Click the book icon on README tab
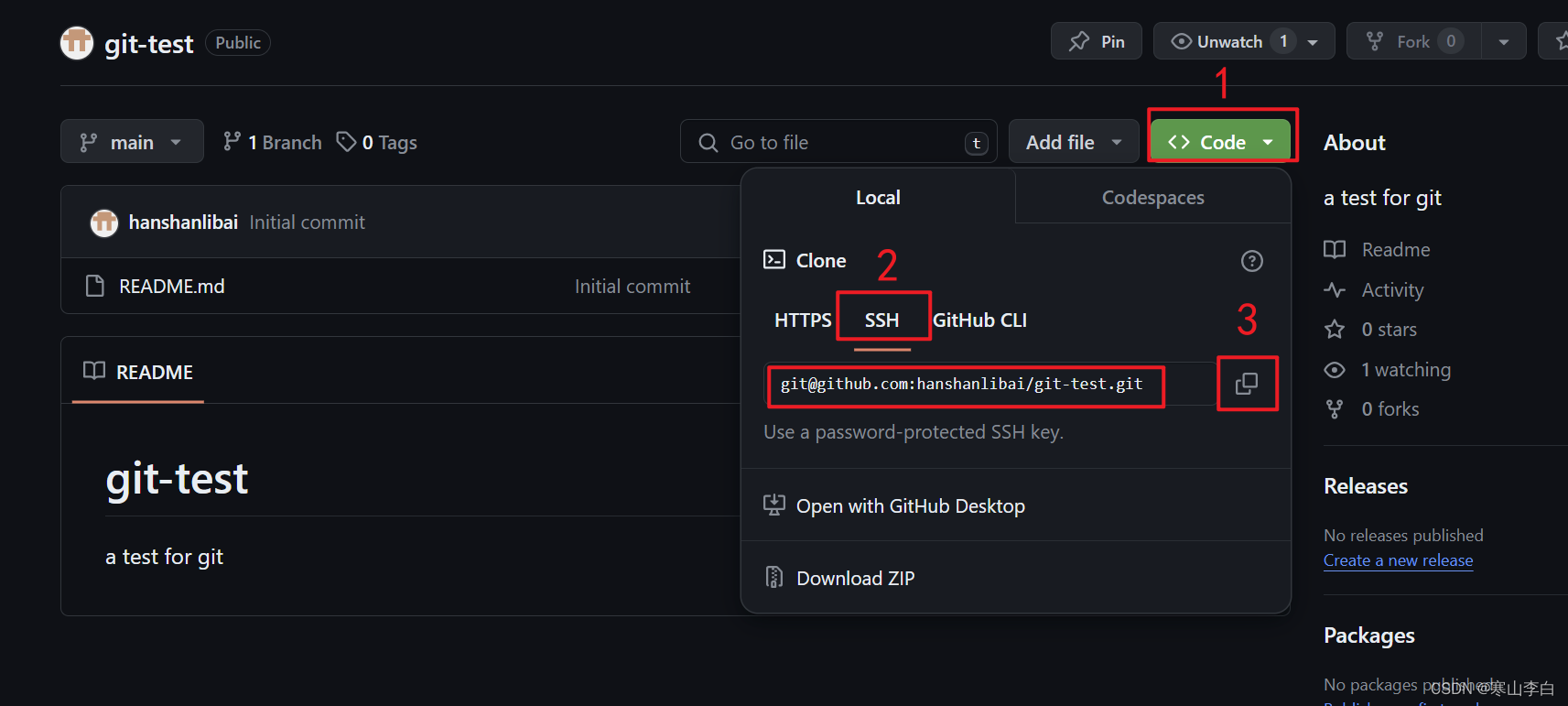Viewport: 1568px width, 706px height. 93,371
